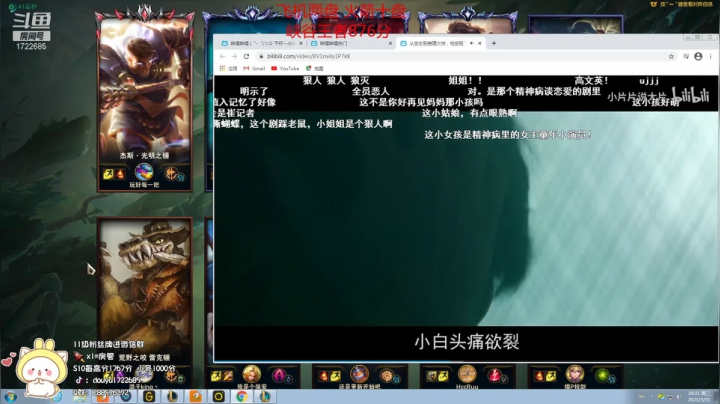Click the round emblem under Jayce card
Screen dimensions: 720x404
click(144, 172)
